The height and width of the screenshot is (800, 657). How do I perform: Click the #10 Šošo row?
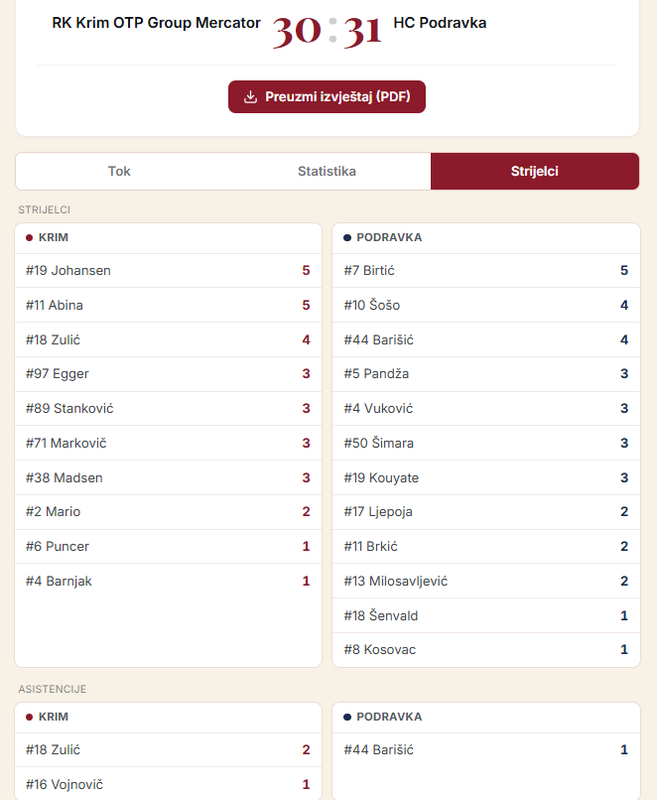click(x=486, y=305)
